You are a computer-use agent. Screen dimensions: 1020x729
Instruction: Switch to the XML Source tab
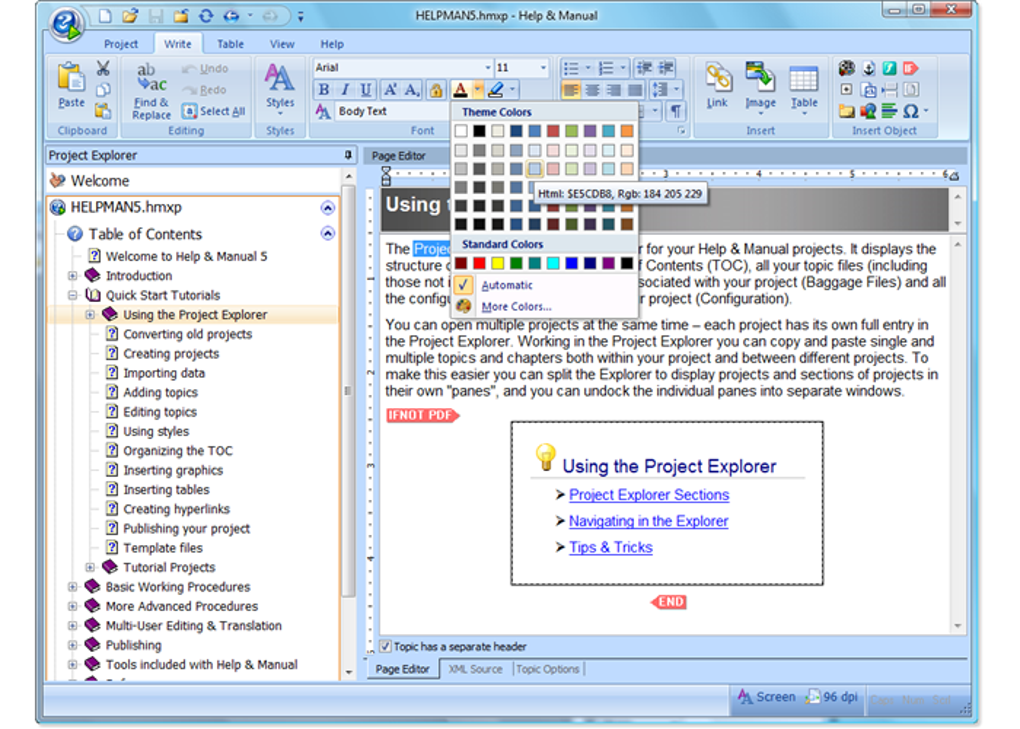pyautogui.click(x=476, y=669)
